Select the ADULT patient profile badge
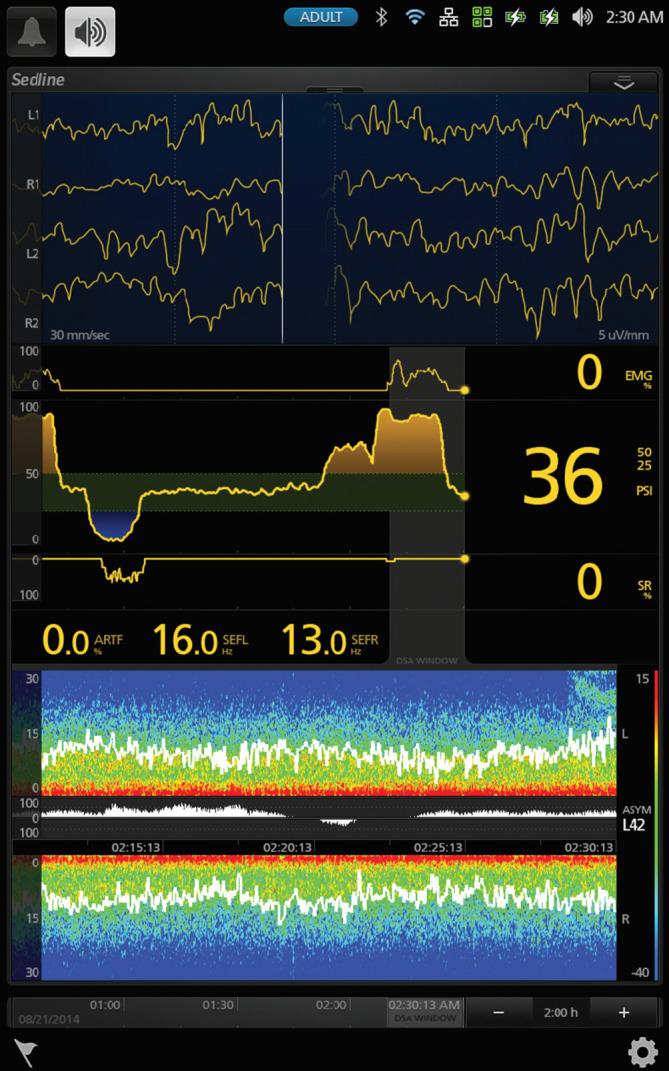The height and width of the screenshot is (1071, 669). (321, 17)
